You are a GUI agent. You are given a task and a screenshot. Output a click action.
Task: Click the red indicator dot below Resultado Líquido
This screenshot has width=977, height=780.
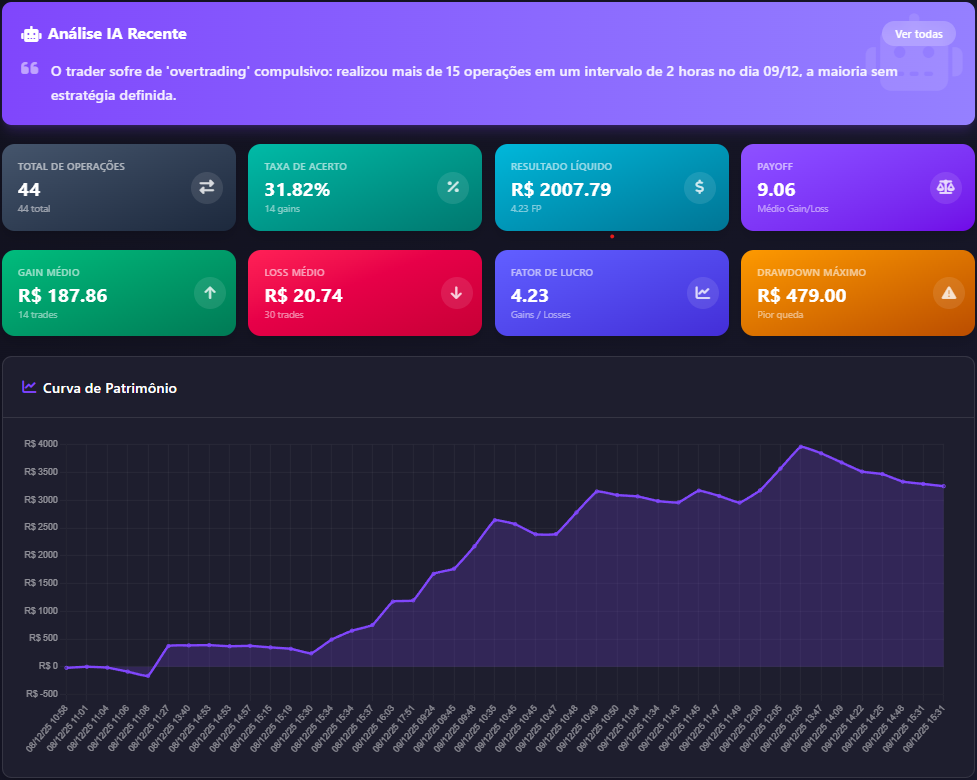[611, 237]
